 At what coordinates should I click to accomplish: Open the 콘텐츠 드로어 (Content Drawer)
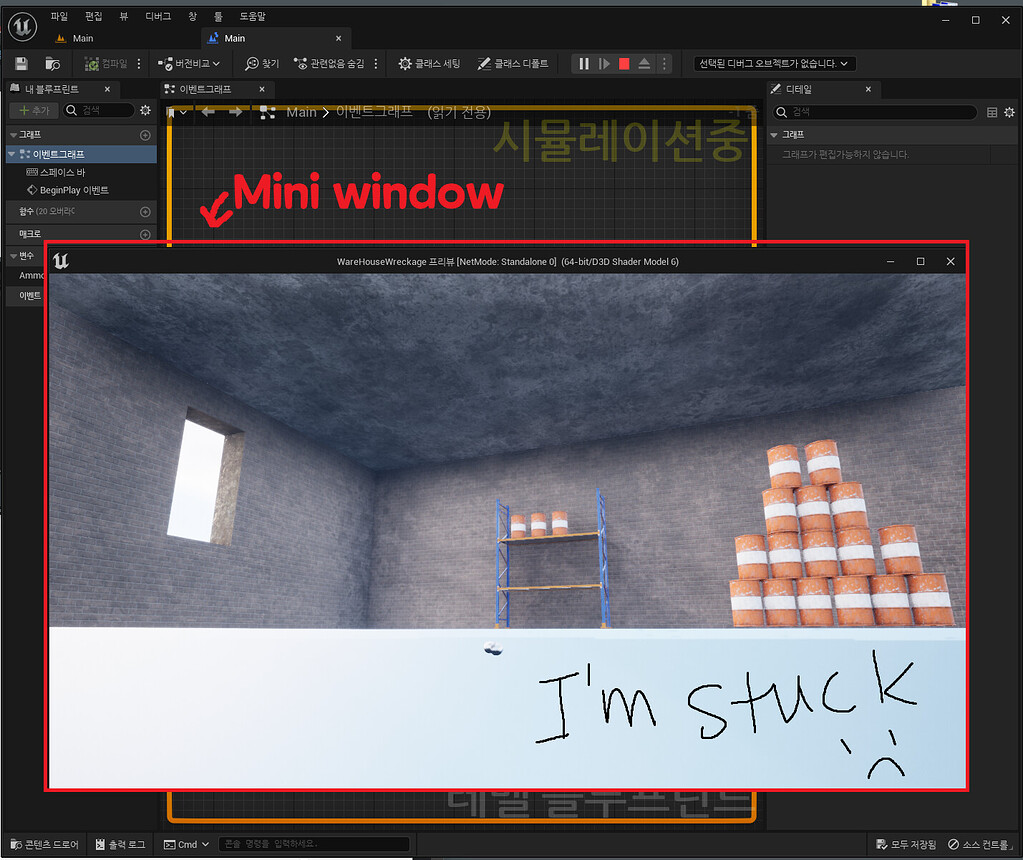click(44, 844)
